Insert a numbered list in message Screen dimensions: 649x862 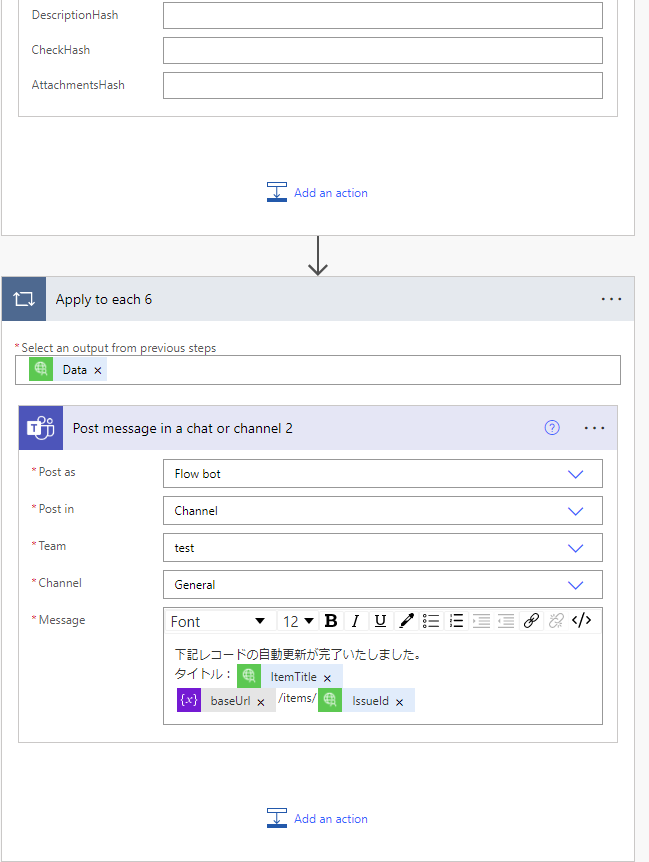456,621
